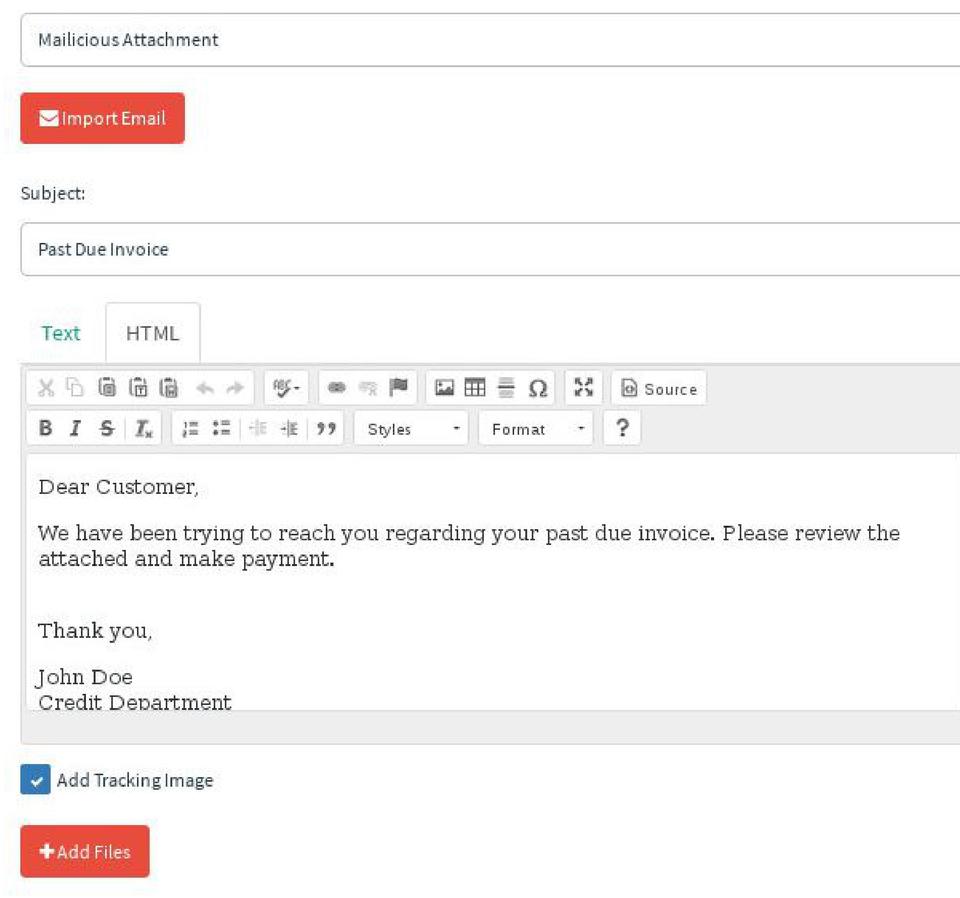Viewport: 960px width, 898px height.
Task: Open the spell check dropdown menu
Action: (x=287, y=388)
